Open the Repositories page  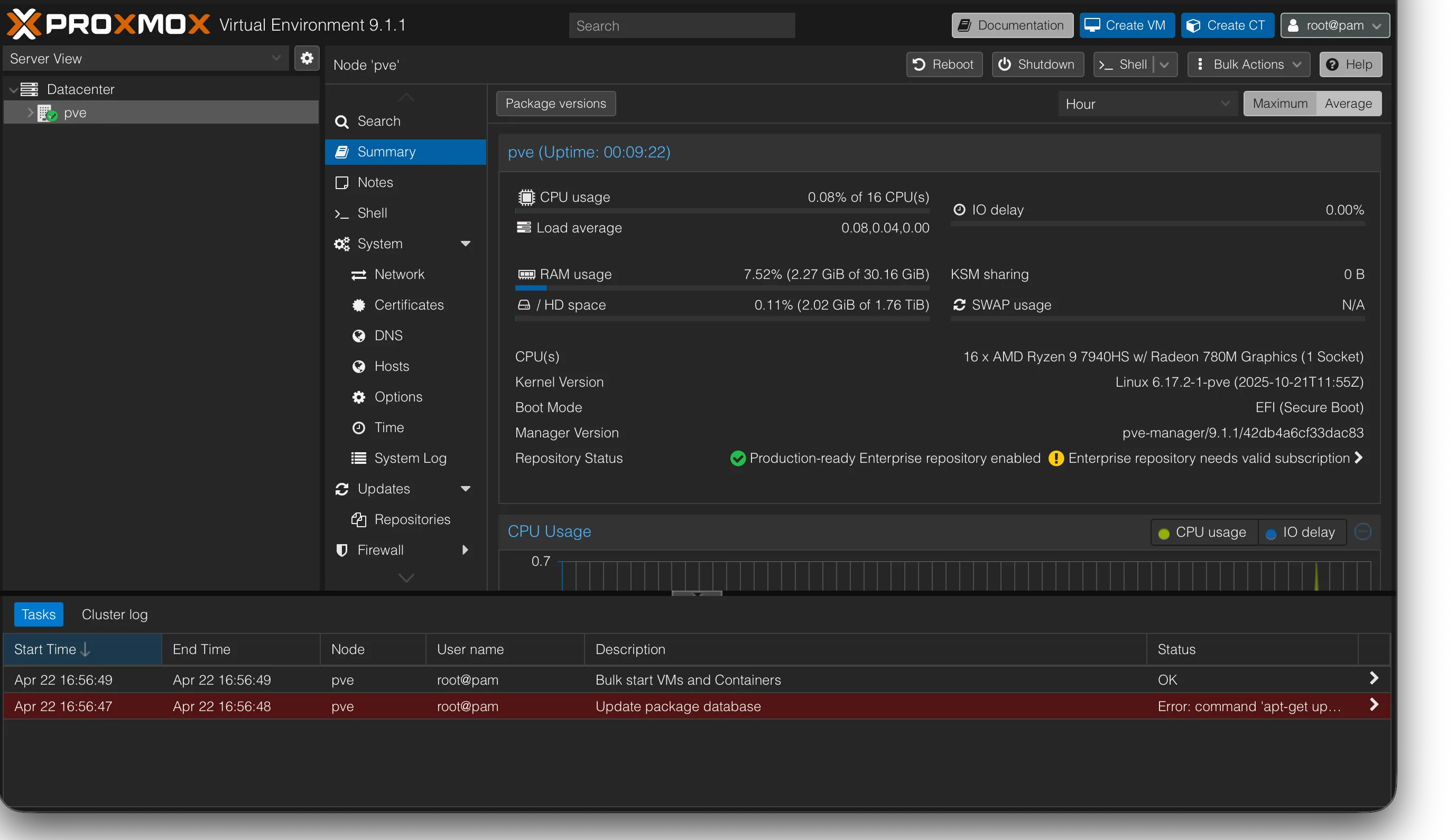click(x=405, y=519)
